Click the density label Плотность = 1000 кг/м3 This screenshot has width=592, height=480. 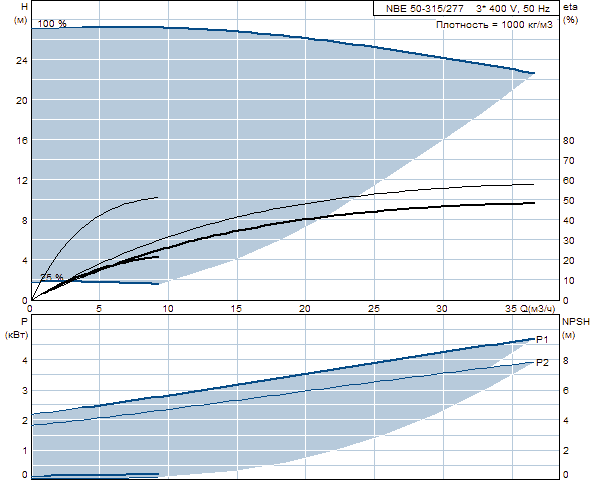point(494,25)
